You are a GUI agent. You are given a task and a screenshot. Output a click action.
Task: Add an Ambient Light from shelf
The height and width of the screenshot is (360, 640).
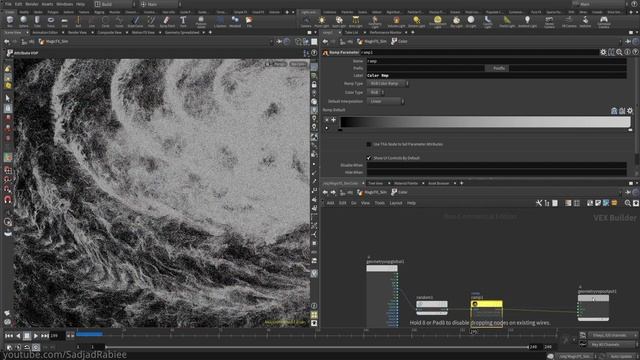click(527, 21)
